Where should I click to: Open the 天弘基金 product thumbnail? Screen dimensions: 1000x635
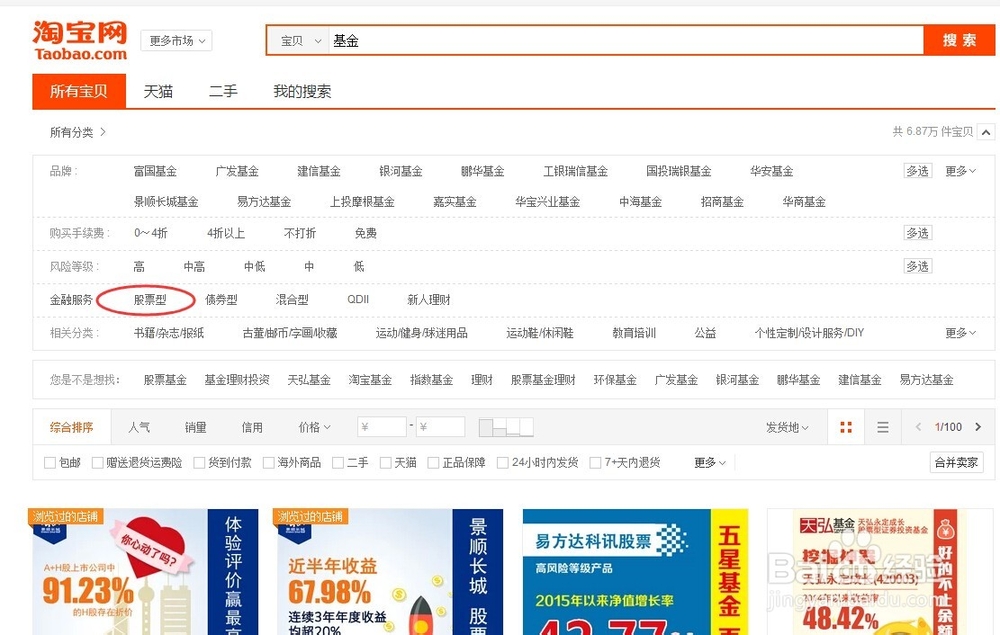[880, 572]
